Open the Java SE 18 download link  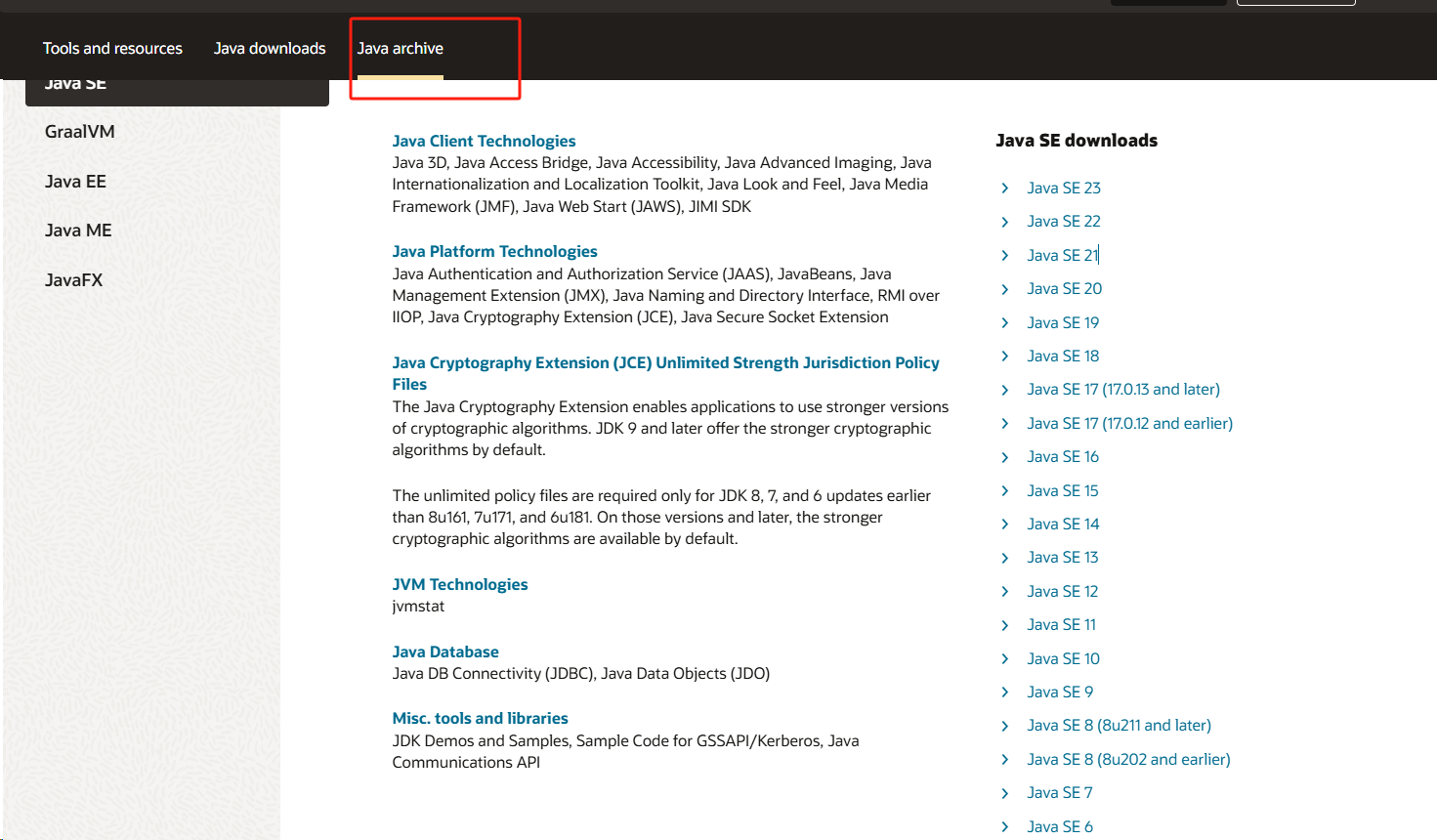coord(1063,356)
